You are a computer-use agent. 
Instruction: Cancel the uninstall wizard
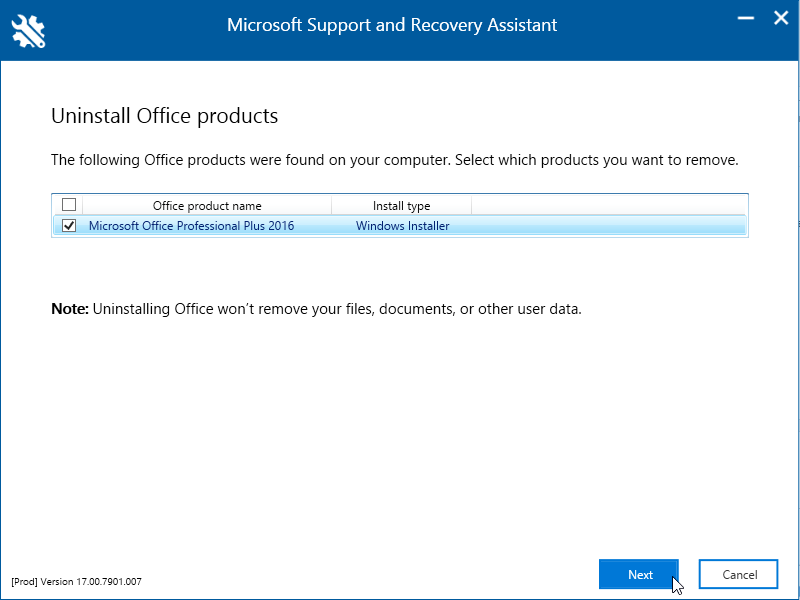(x=738, y=574)
